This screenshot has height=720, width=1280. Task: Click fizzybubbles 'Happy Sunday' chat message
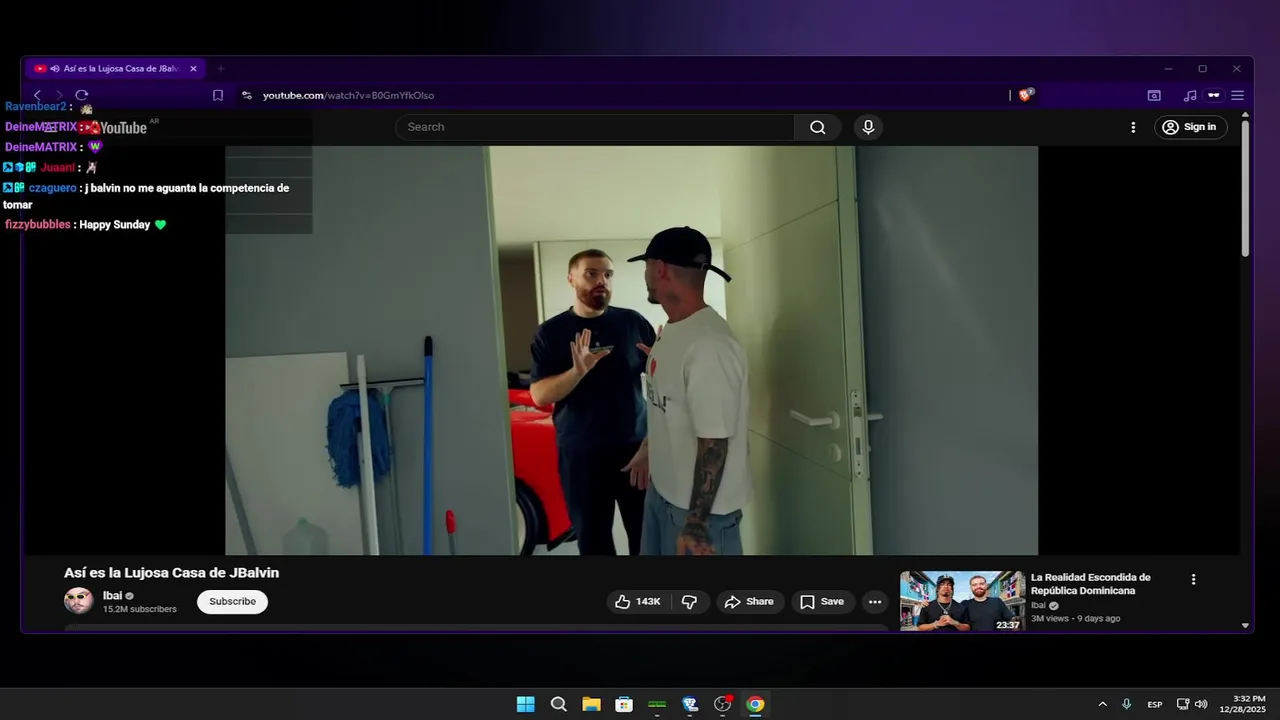click(x=85, y=225)
